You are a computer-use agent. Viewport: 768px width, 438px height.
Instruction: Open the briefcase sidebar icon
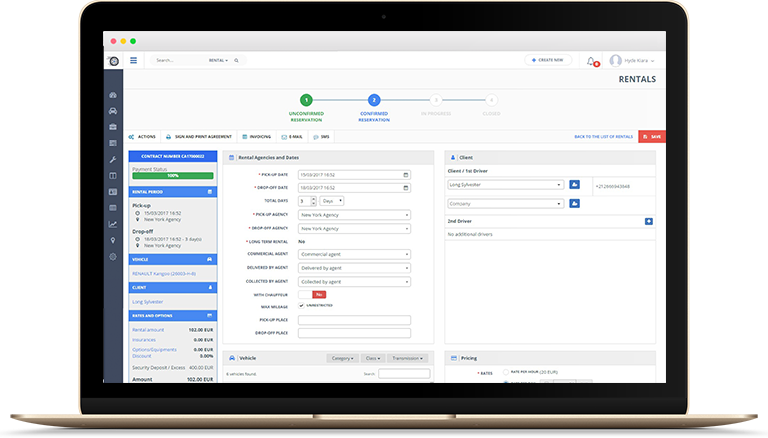click(113, 127)
